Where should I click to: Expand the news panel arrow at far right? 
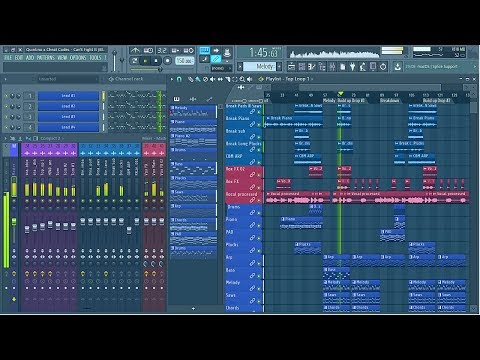(475, 67)
